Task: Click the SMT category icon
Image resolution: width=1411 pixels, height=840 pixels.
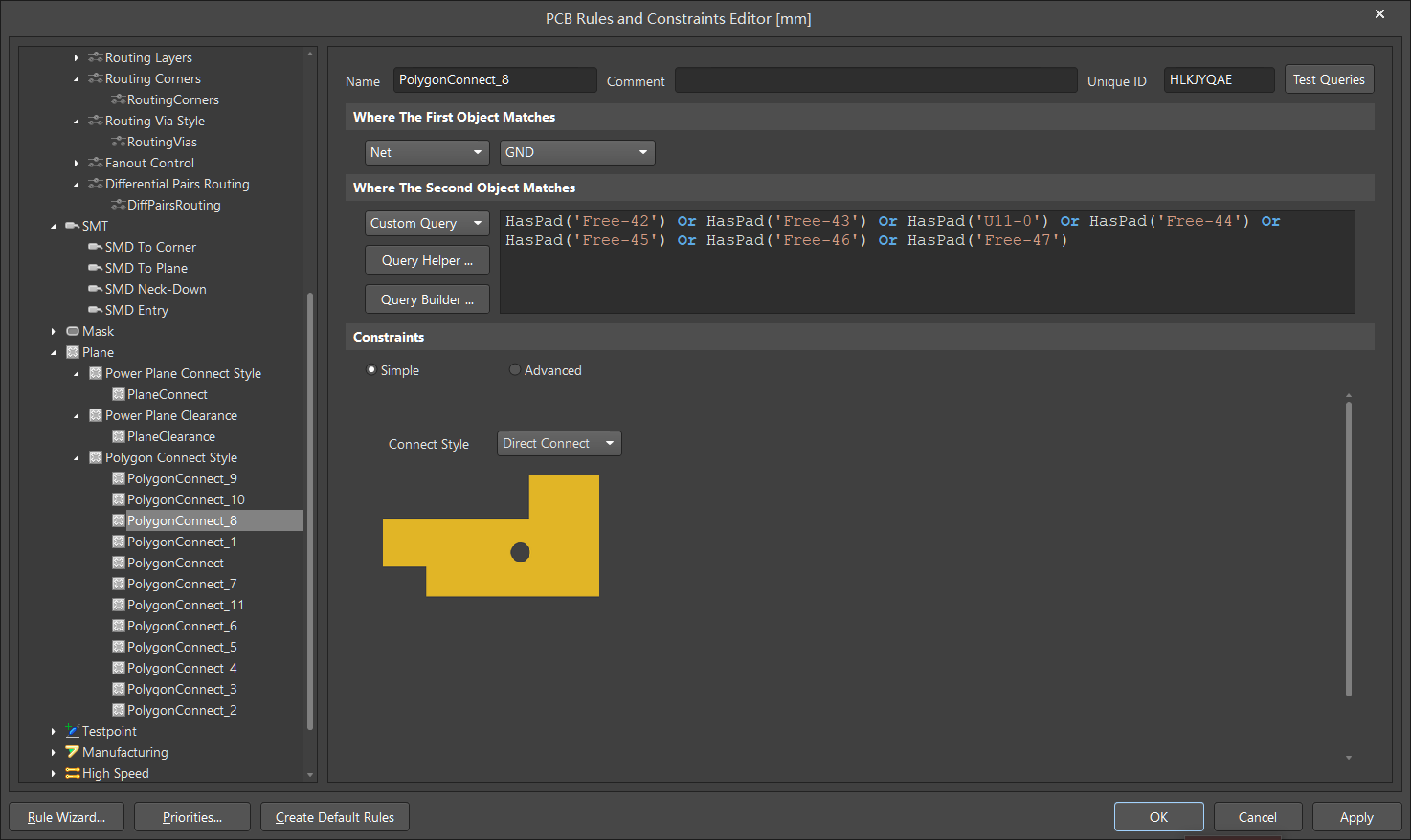Action: [73, 226]
